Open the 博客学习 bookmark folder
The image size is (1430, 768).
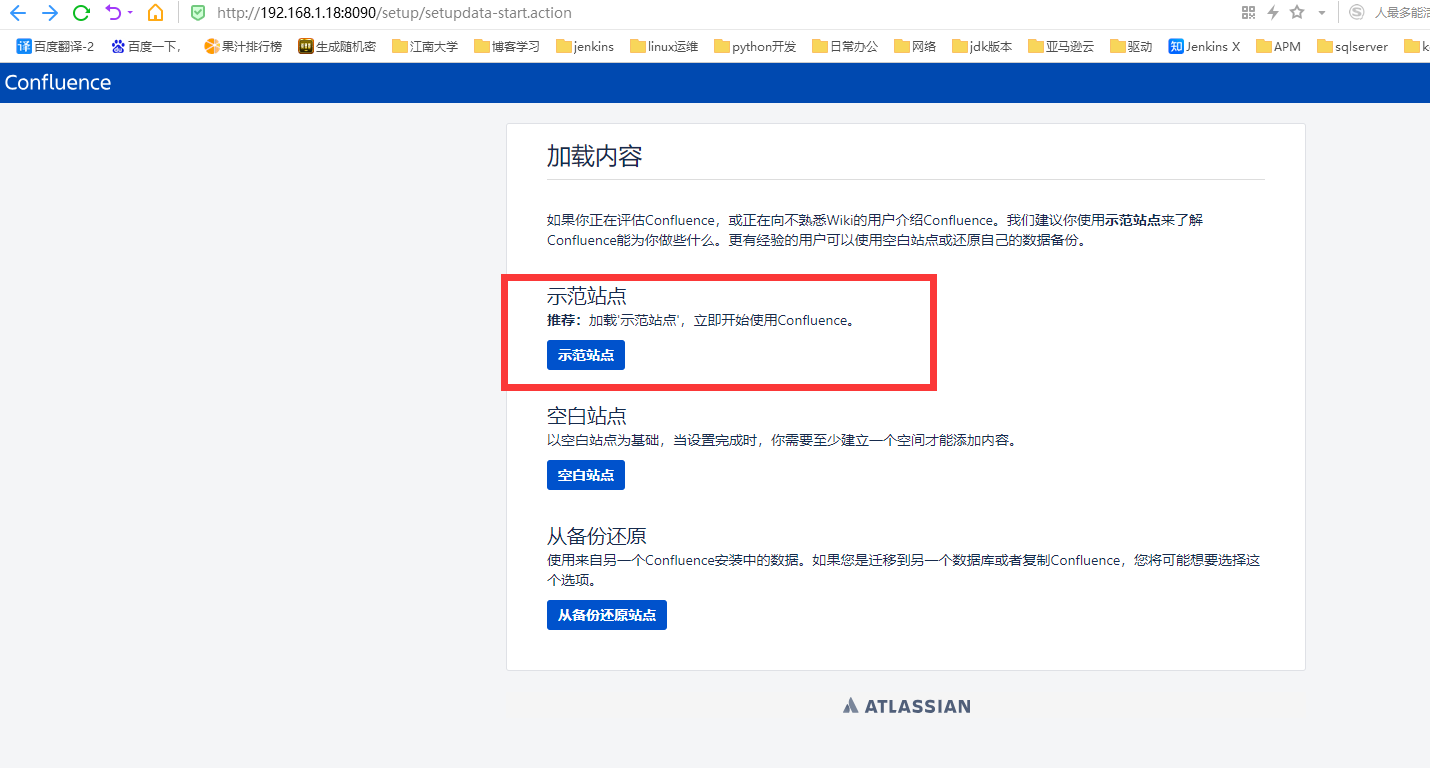[x=507, y=46]
